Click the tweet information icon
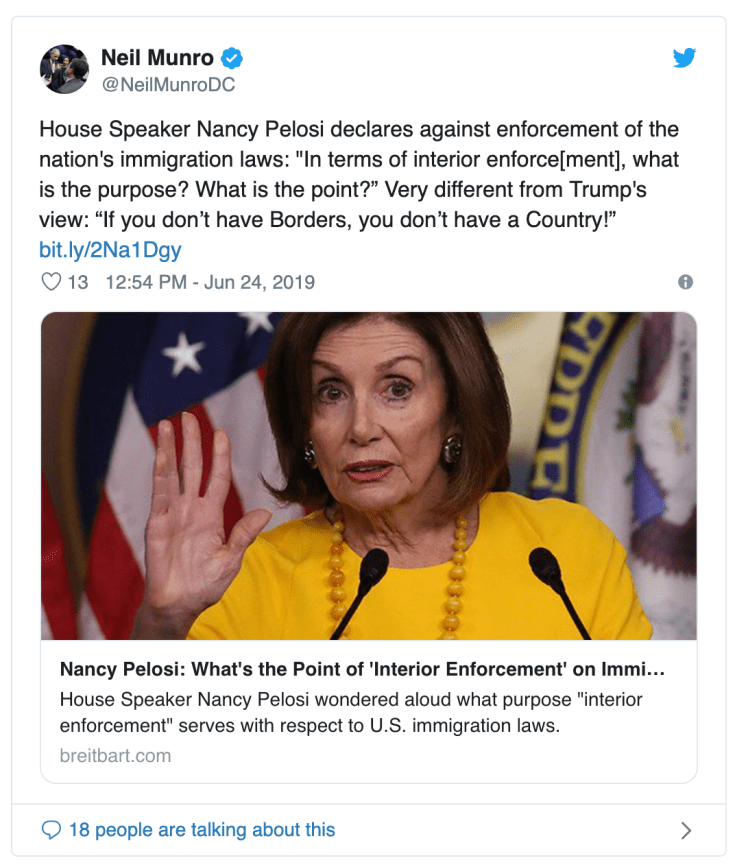The width and height of the screenshot is (735, 867). pyautogui.click(x=686, y=282)
